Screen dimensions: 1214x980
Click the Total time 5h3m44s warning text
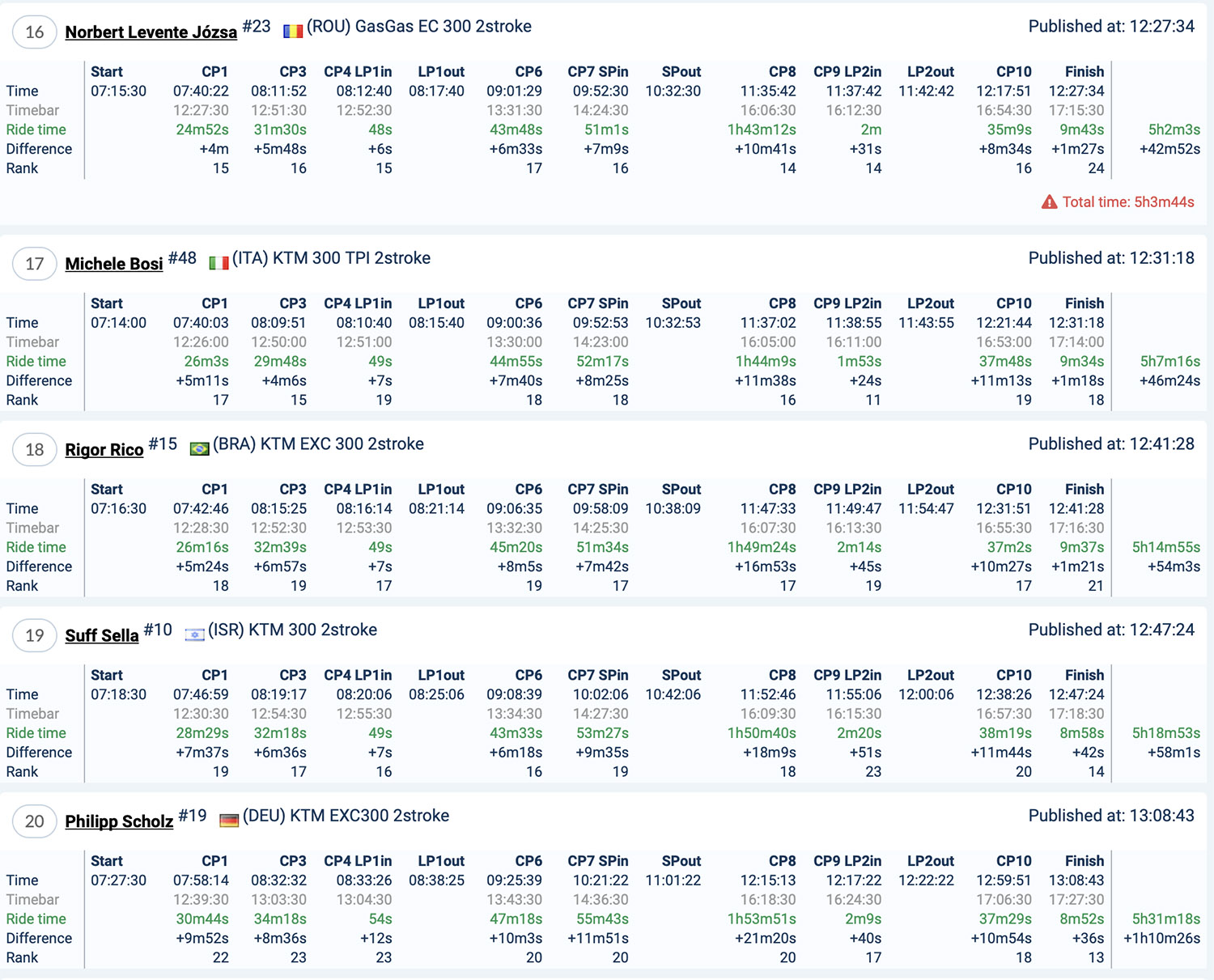click(x=1127, y=202)
